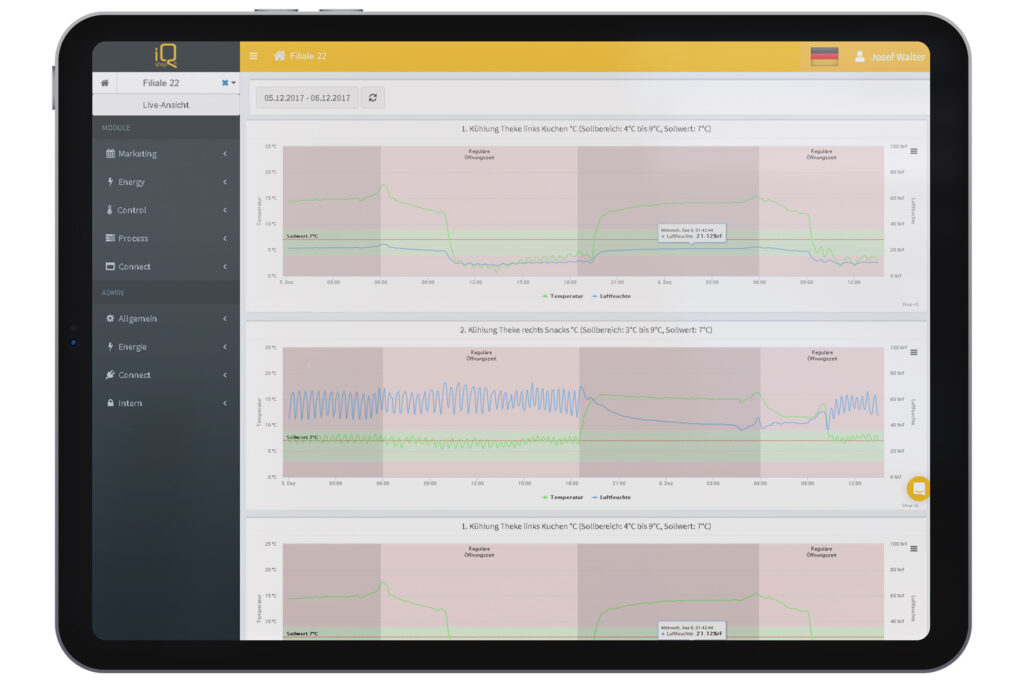Click the sidebar home icon left of Filiale 22
The height and width of the screenshot is (682, 1024).
[x=105, y=83]
